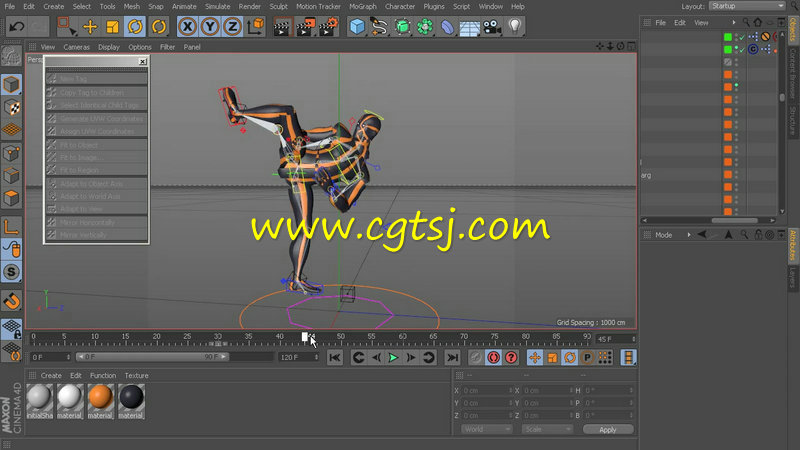Add a light object
Viewport: 800px width, 450px height.
tap(514, 27)
